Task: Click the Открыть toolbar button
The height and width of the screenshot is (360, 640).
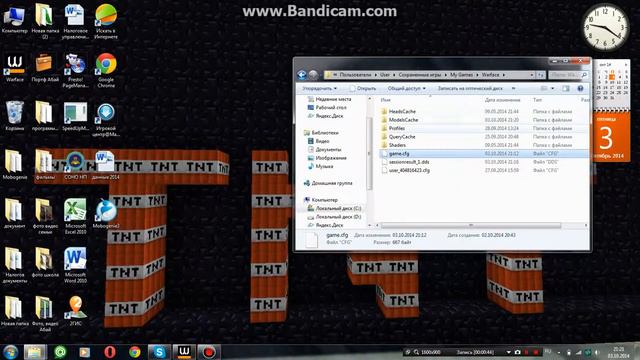Action: pyautogui.click(x=363, y=89)
